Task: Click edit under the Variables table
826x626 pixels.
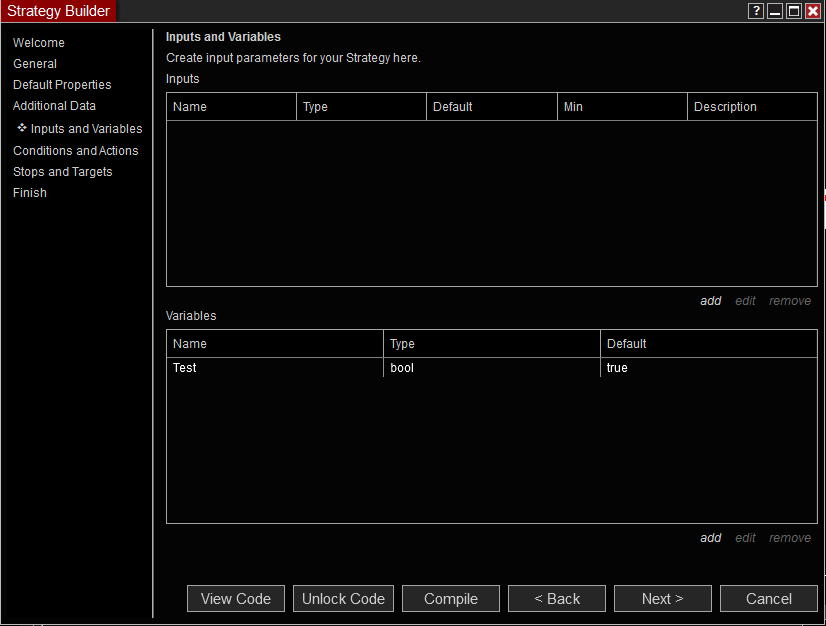Action: [745, 538]
